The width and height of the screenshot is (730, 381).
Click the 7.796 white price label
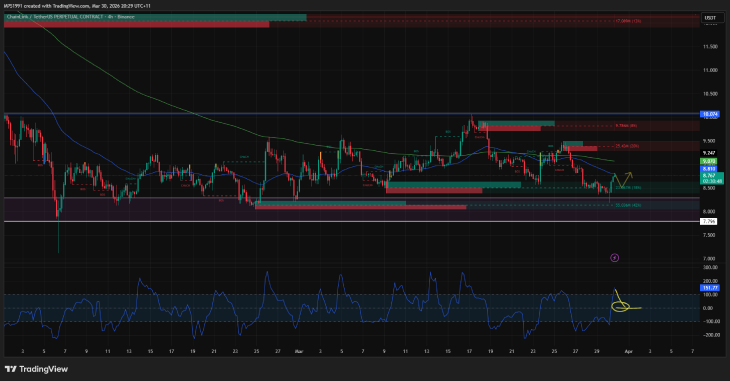coord(709,222)
